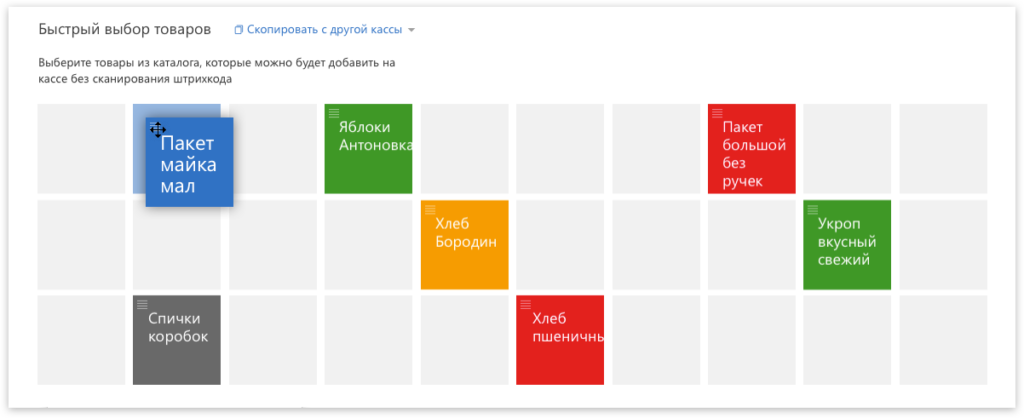Click the move handle on Пакет майка мал tile
The image size is (1024, 418).
(157, 128)
